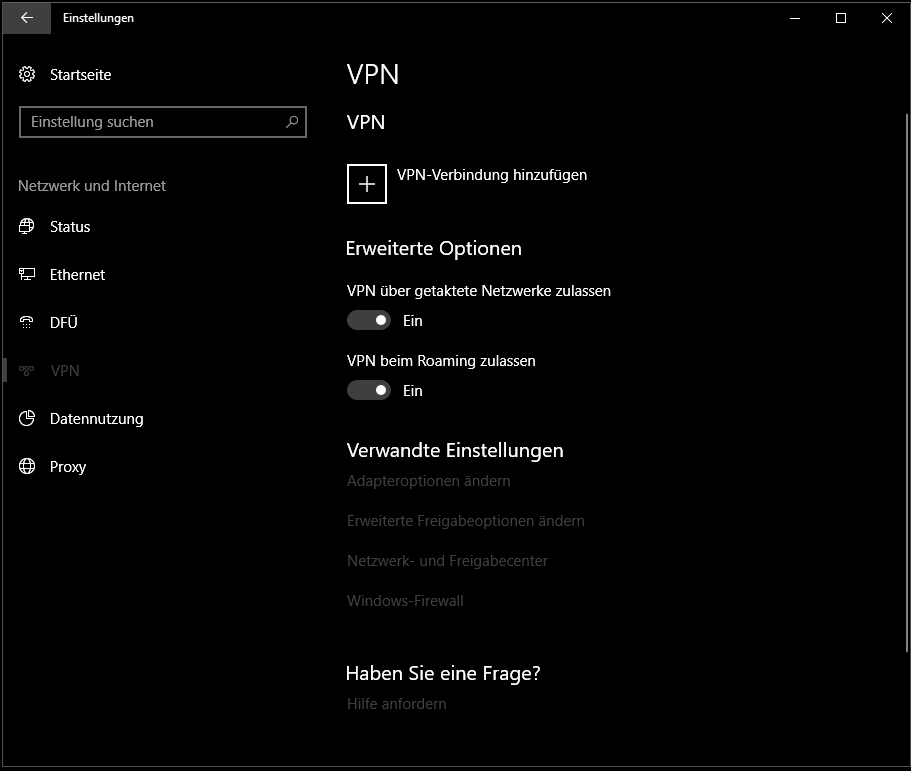
Task: Click VPN-Verbindung hinzufügen label
Action: (x=491, y=175)
